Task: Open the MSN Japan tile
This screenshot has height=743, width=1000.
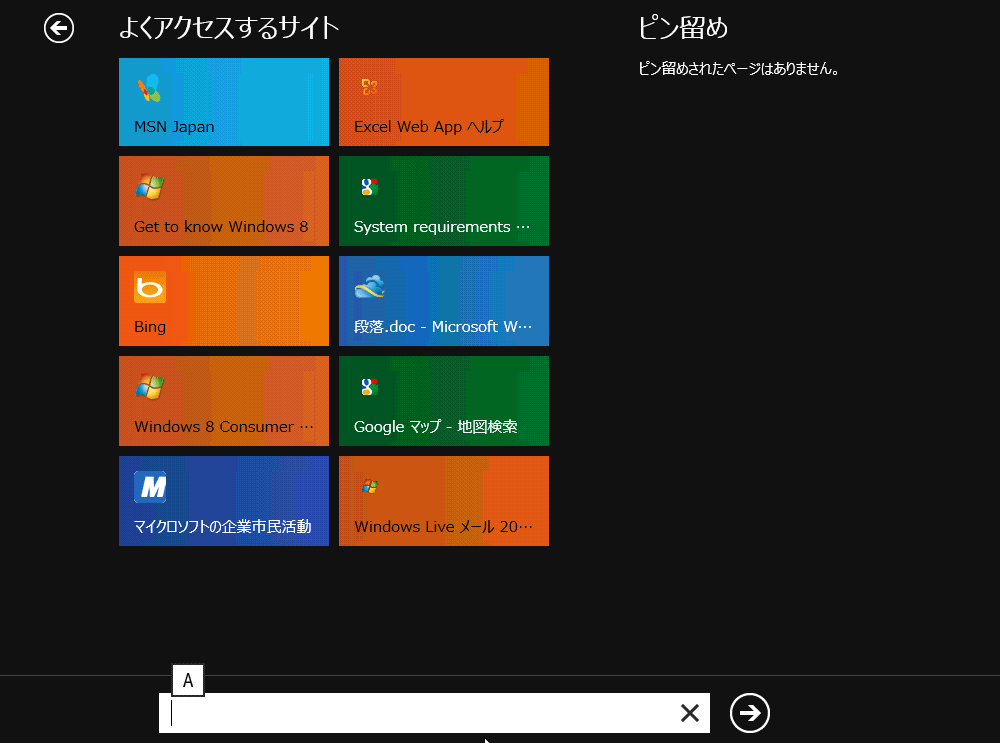Action: [x=224, y=102]
